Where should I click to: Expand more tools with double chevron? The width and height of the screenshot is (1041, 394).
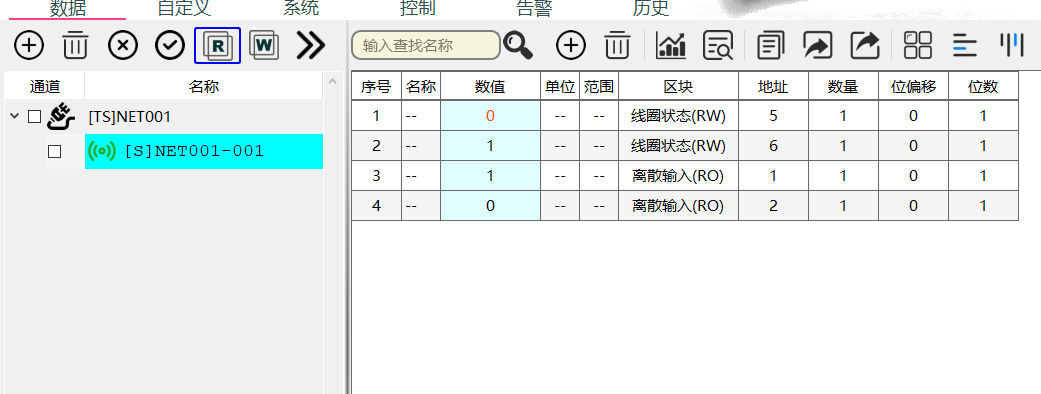tap(311, 45)
